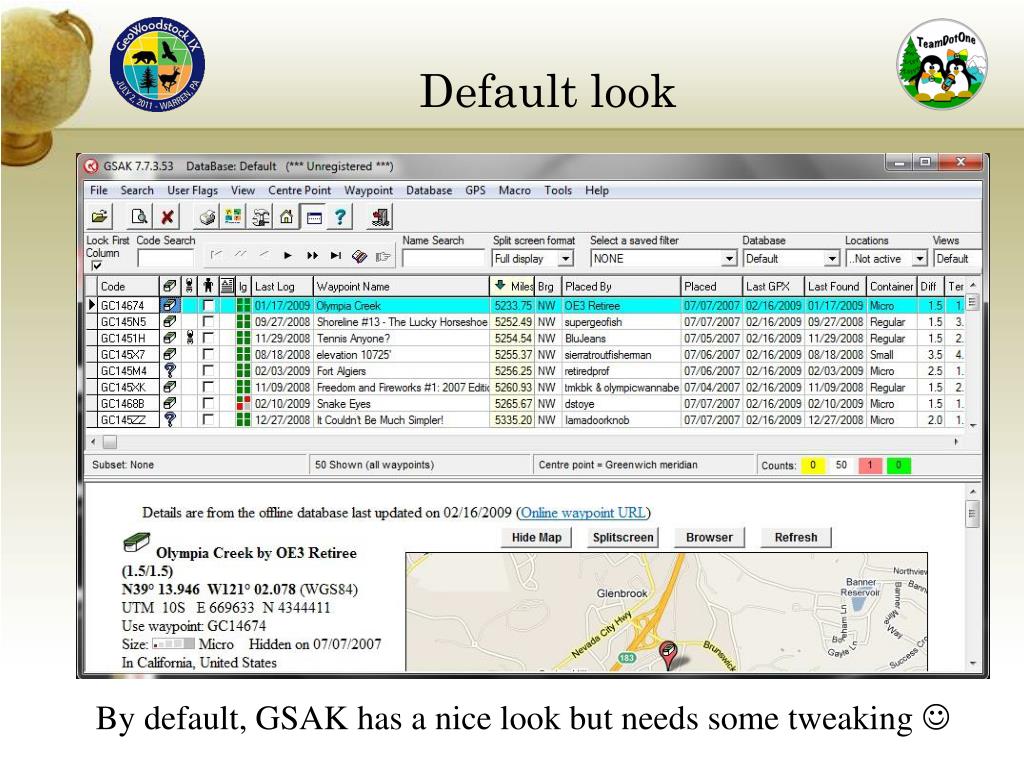The width and height of the screenshot is (1024, 768).
Task: Open the Split screen format dropdown
Action: coord(566,259)
